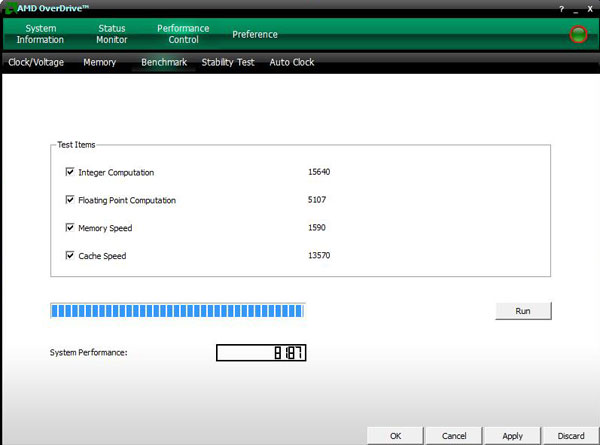The width and height of the screenshot is (600, 445).
Task: Go to the Clock/Voltage tab
Action: click(36, 62)
